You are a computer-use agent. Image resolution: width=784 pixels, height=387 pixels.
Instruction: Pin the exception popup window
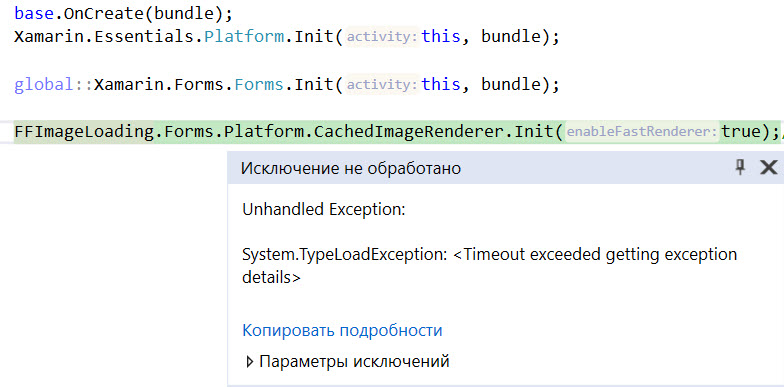pyautogui.click(x=740, y=168)
